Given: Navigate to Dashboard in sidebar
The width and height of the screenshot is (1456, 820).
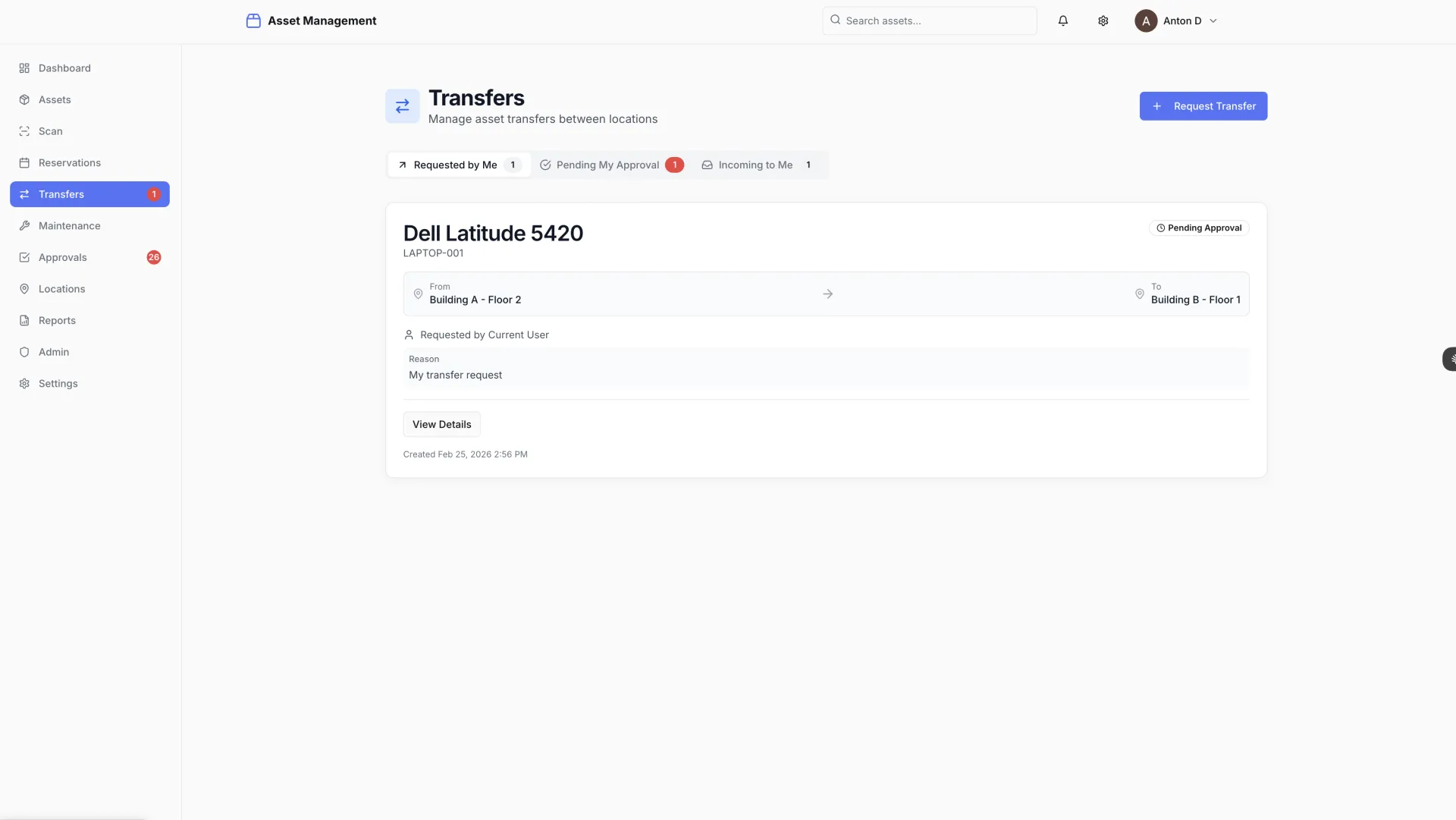Looking at the screenshot, I should [64, 68].
